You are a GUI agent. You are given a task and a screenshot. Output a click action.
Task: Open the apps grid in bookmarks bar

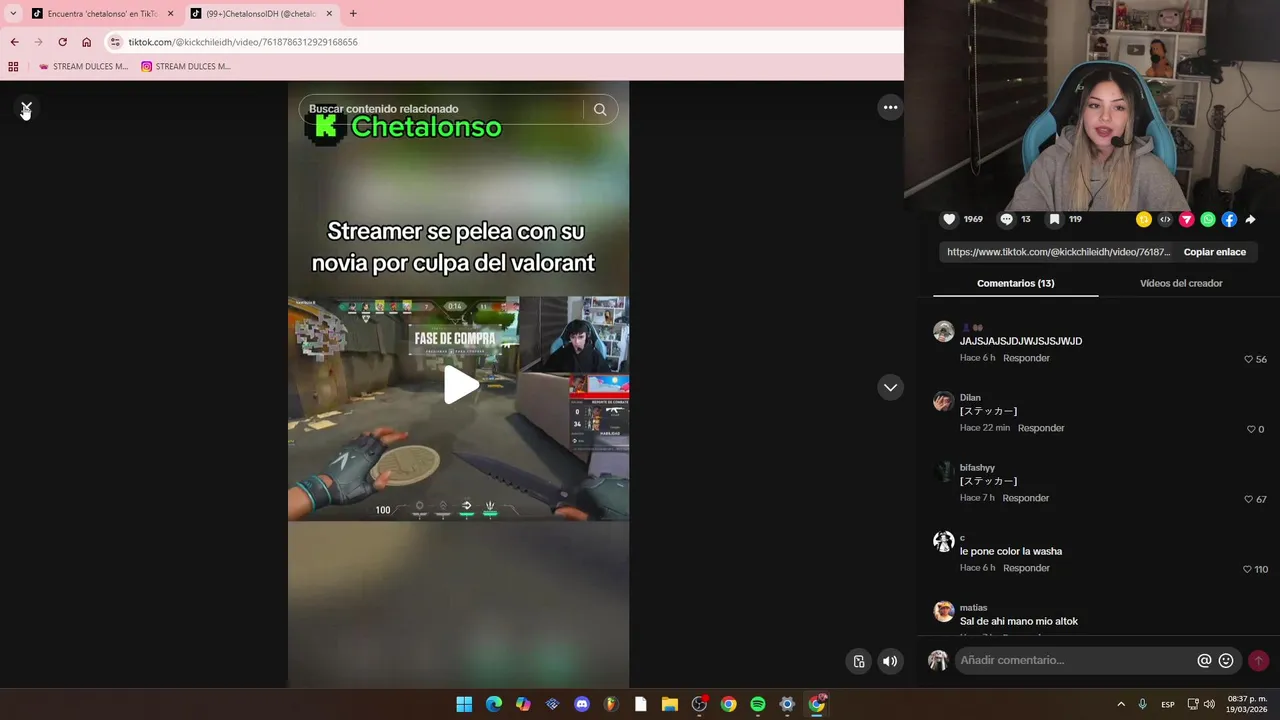coord(13,67)
